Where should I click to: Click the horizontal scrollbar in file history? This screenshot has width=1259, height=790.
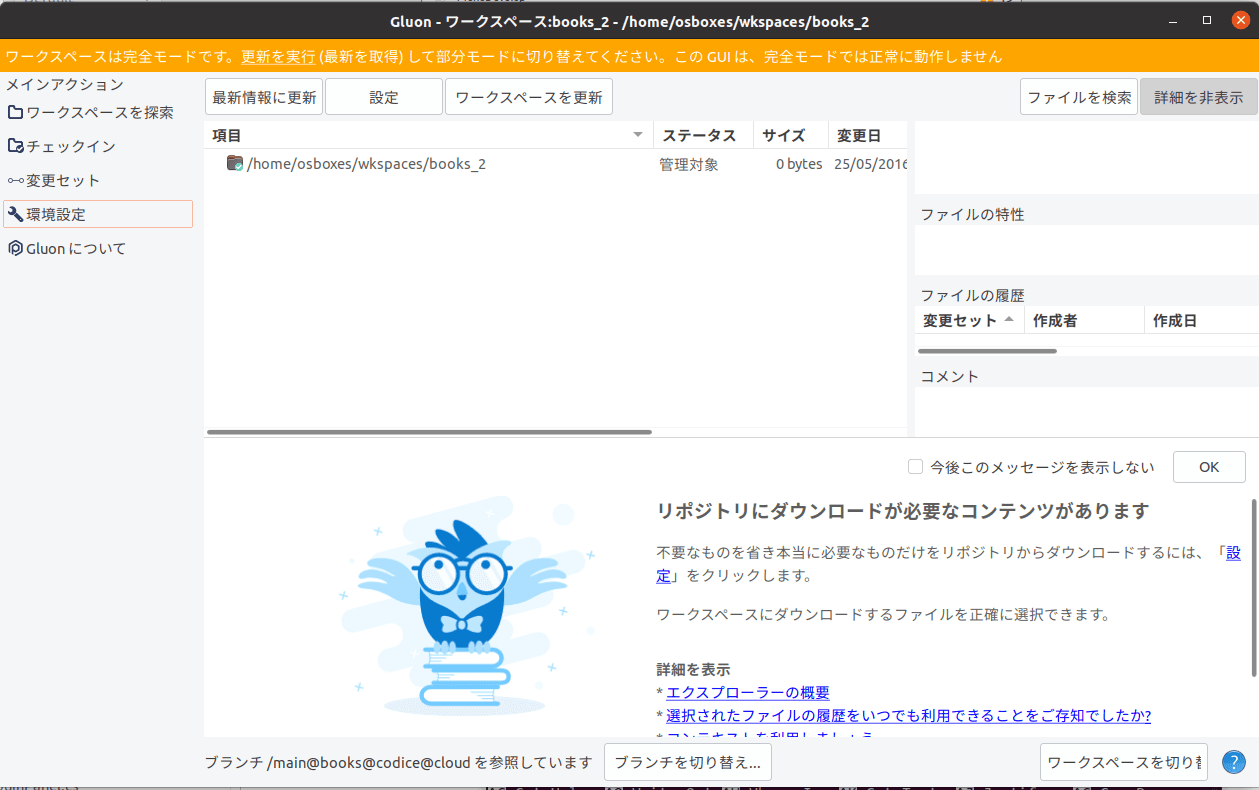tap(987, 351)
